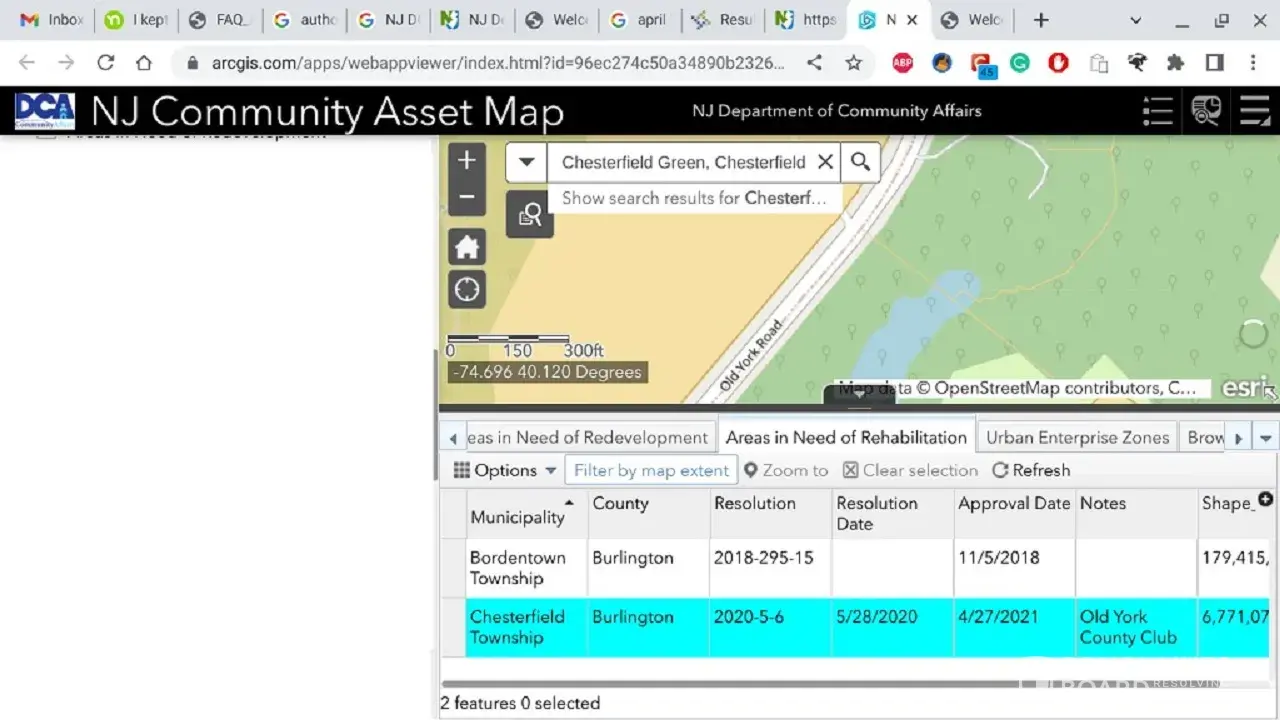Screen dimensions: 1280x720
Task: Activate the My Location target icon
Action: [467, 290]
